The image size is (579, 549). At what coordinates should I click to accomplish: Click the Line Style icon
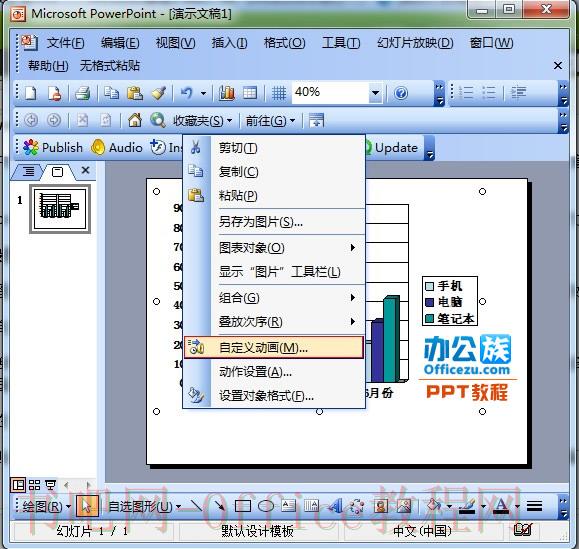[x=534, y=506]
